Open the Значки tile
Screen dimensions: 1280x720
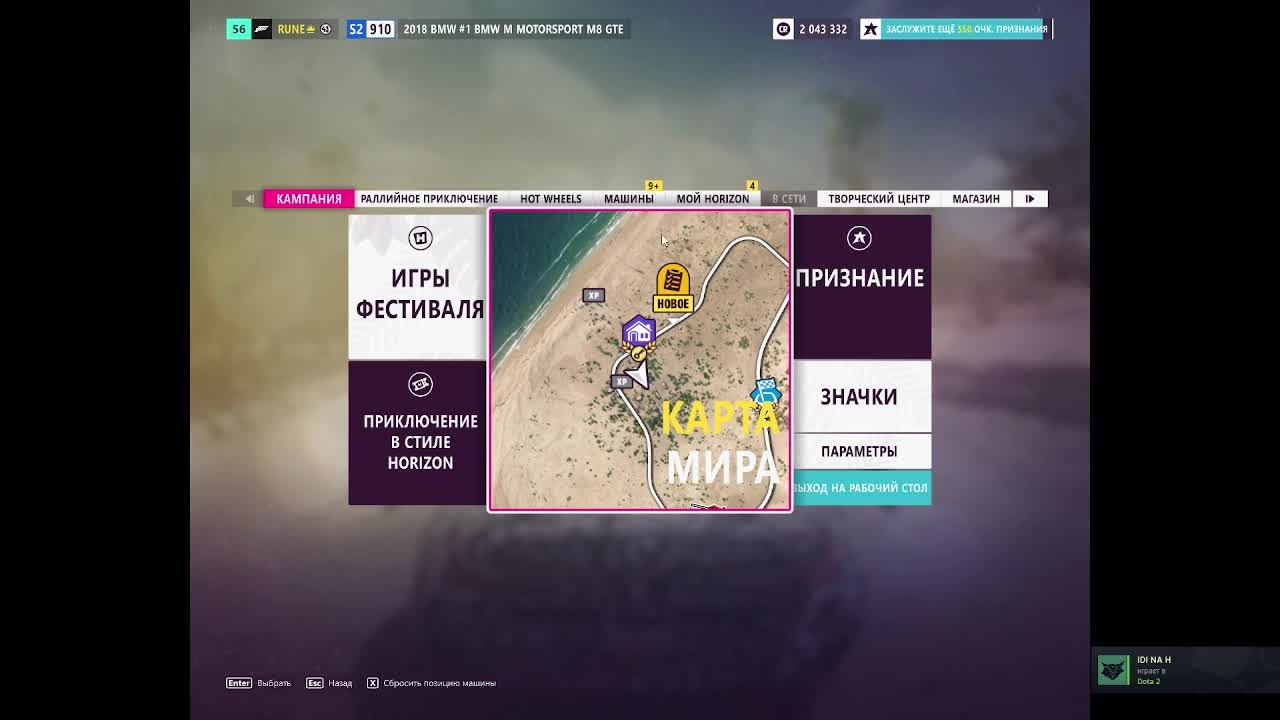click(862, 397)
